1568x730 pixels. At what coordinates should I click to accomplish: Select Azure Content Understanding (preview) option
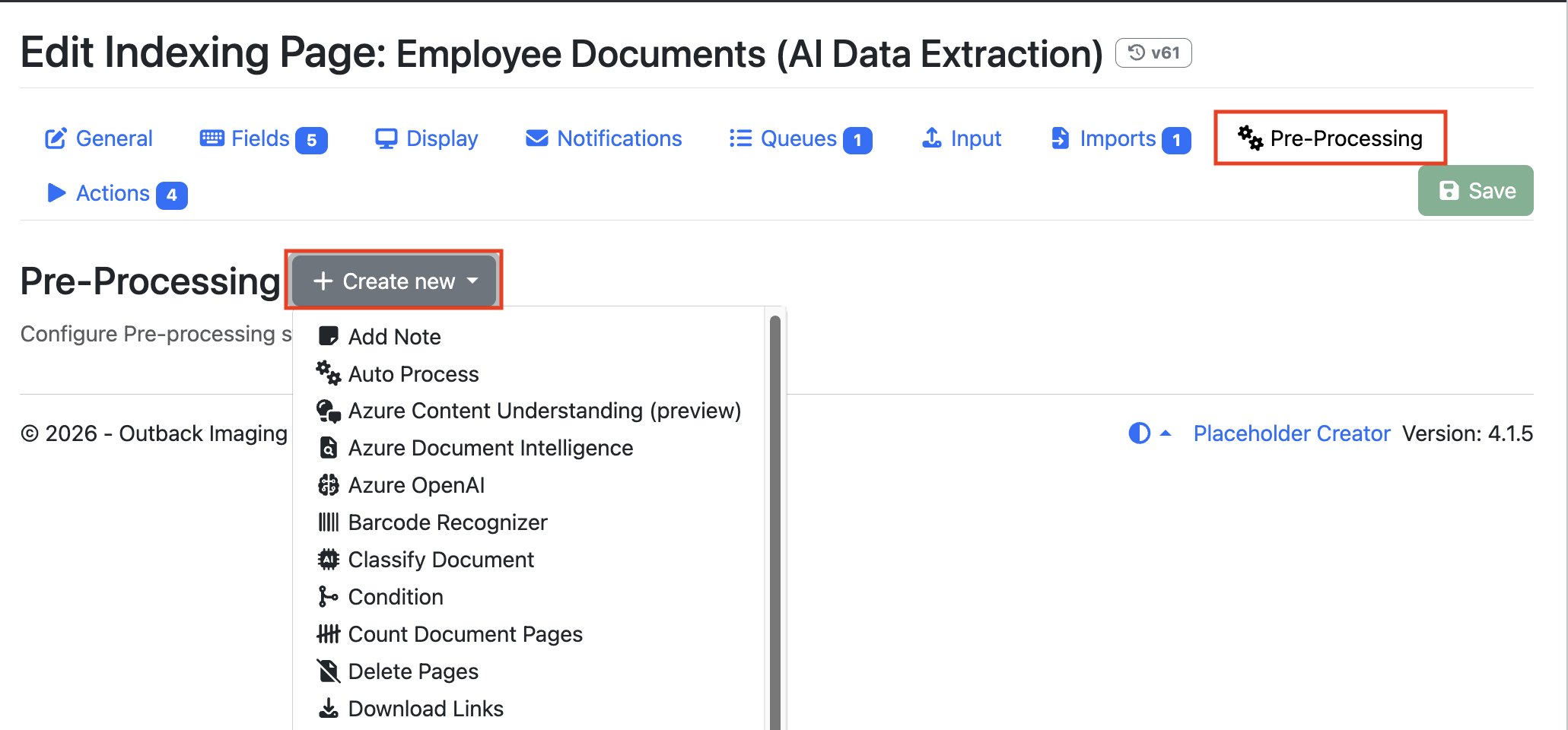pos(528,411)
